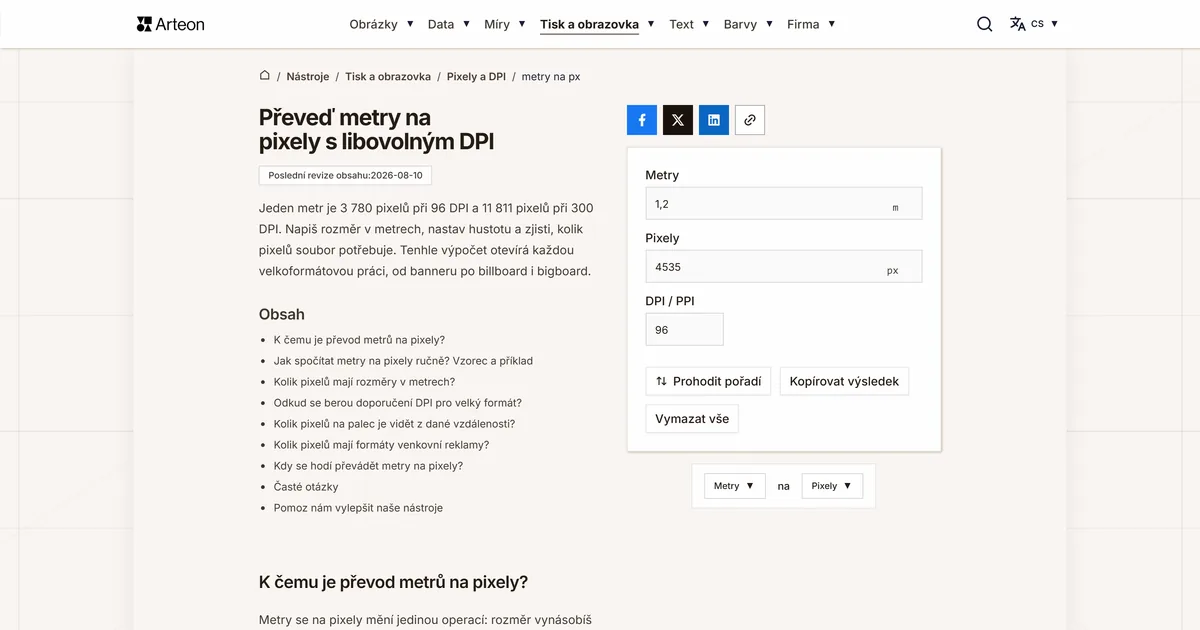
Task: Click the Kopírovat výsledek button
Action: coord(844,381)
